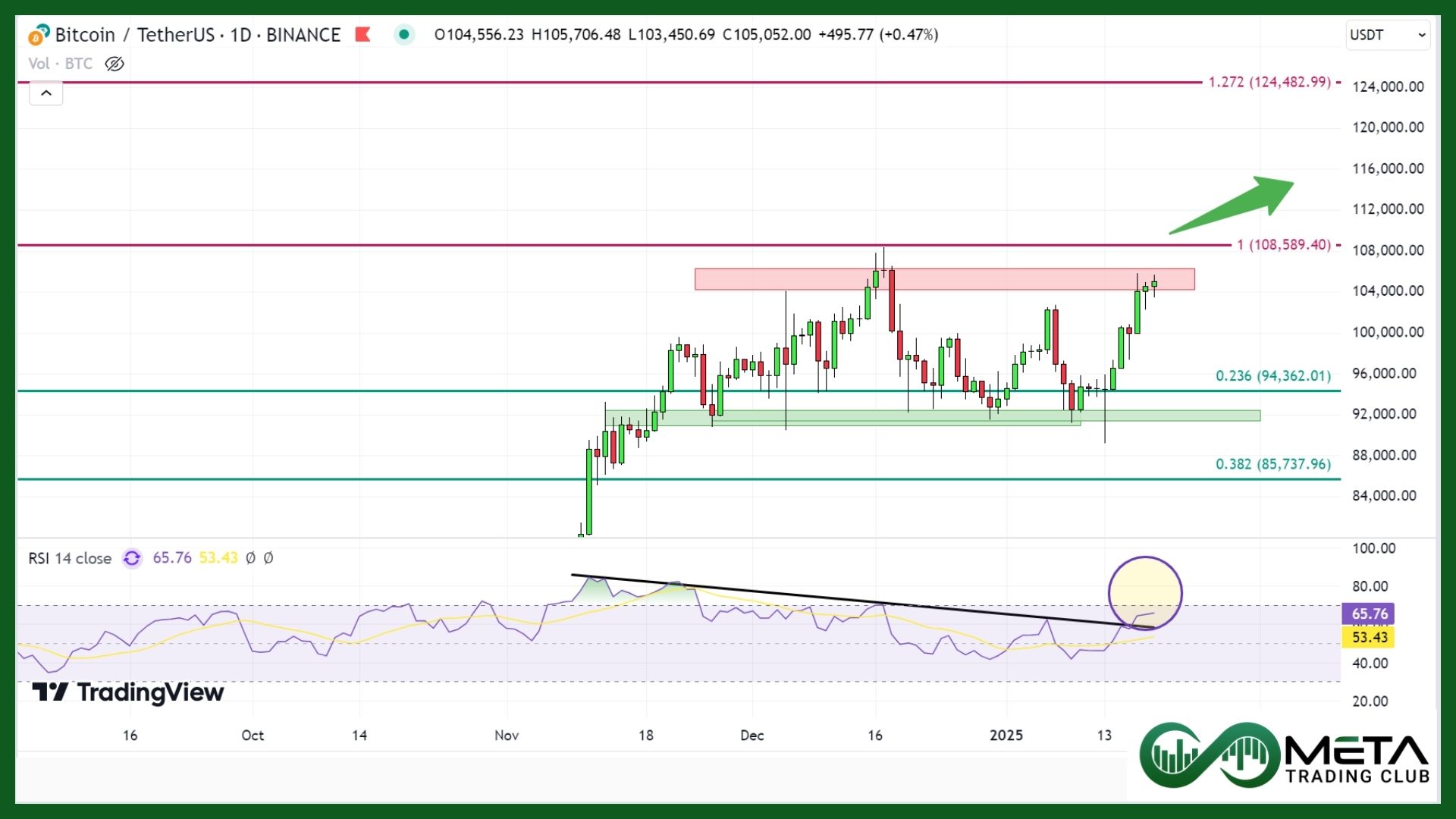Click the L103,450.69 low value
Image resolution: width=1456 pixels, height=819 pixels.
coord(672,35)
